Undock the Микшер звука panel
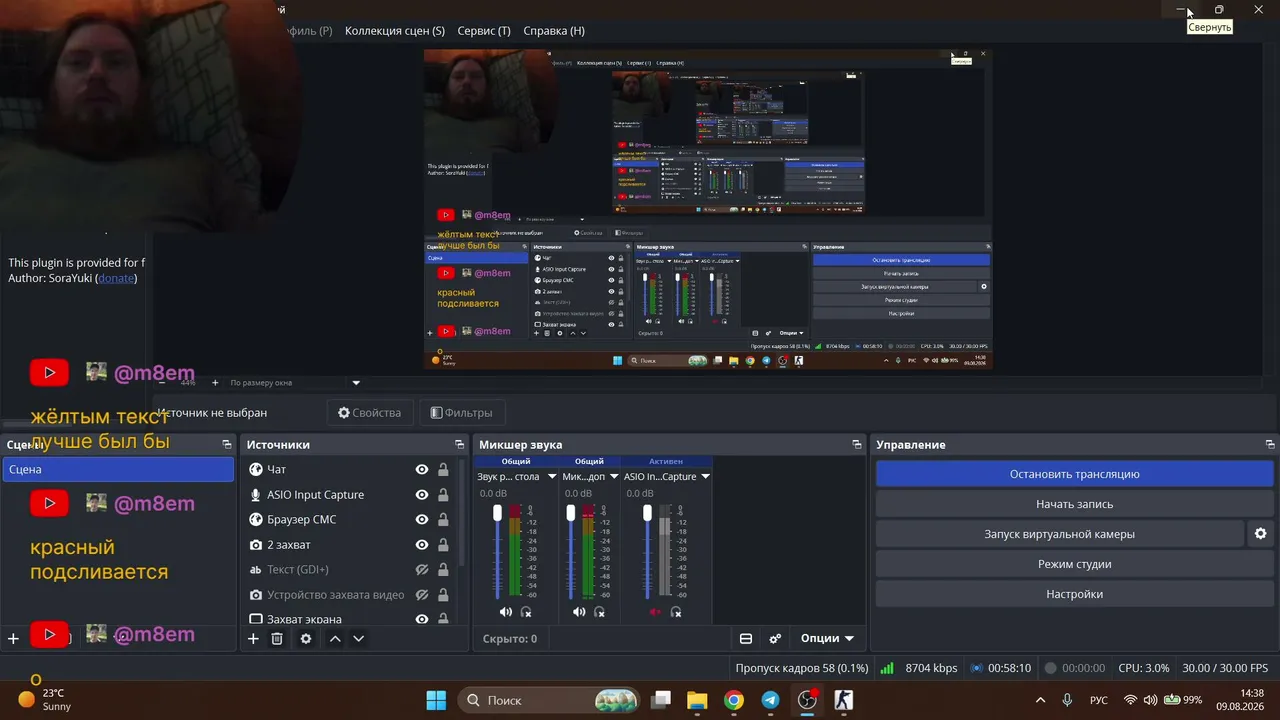The height and width of the screenshot is (720, 1280). [x=857, y=444]
